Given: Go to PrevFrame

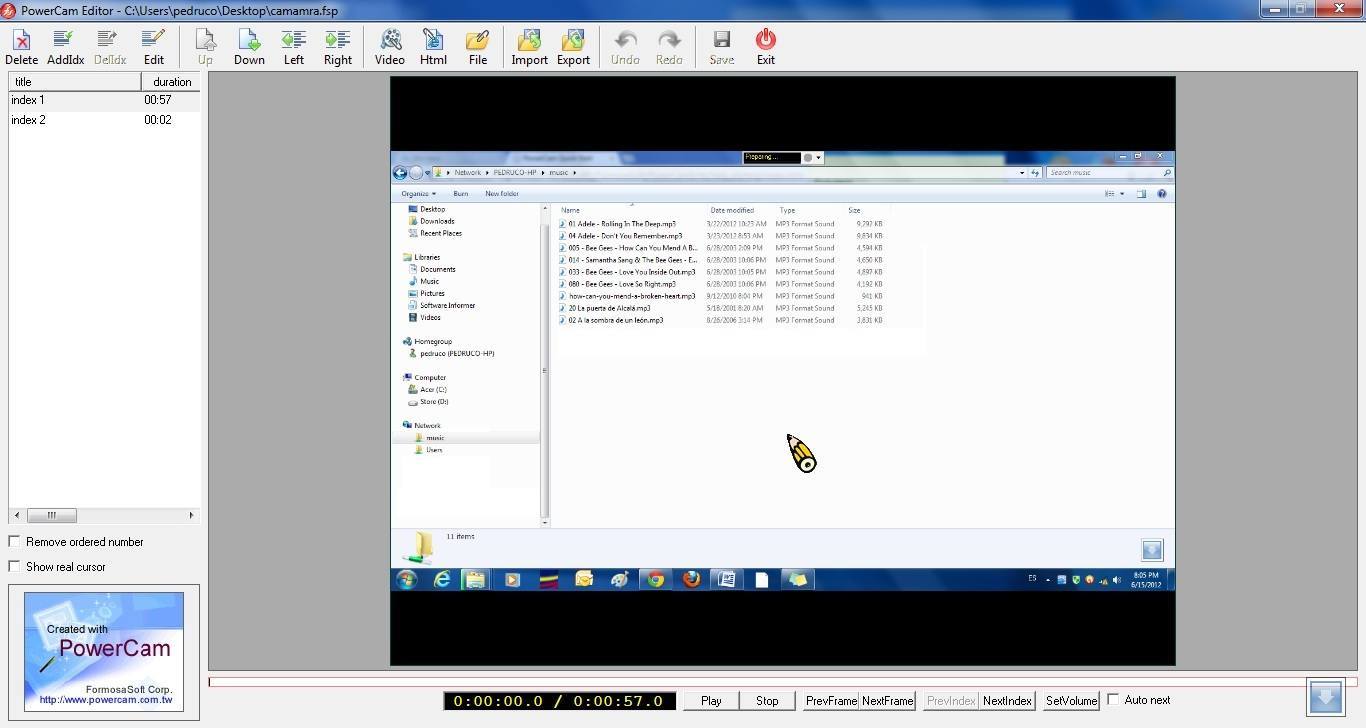Looking at the screenshot, I should click(x=831, y=701).
